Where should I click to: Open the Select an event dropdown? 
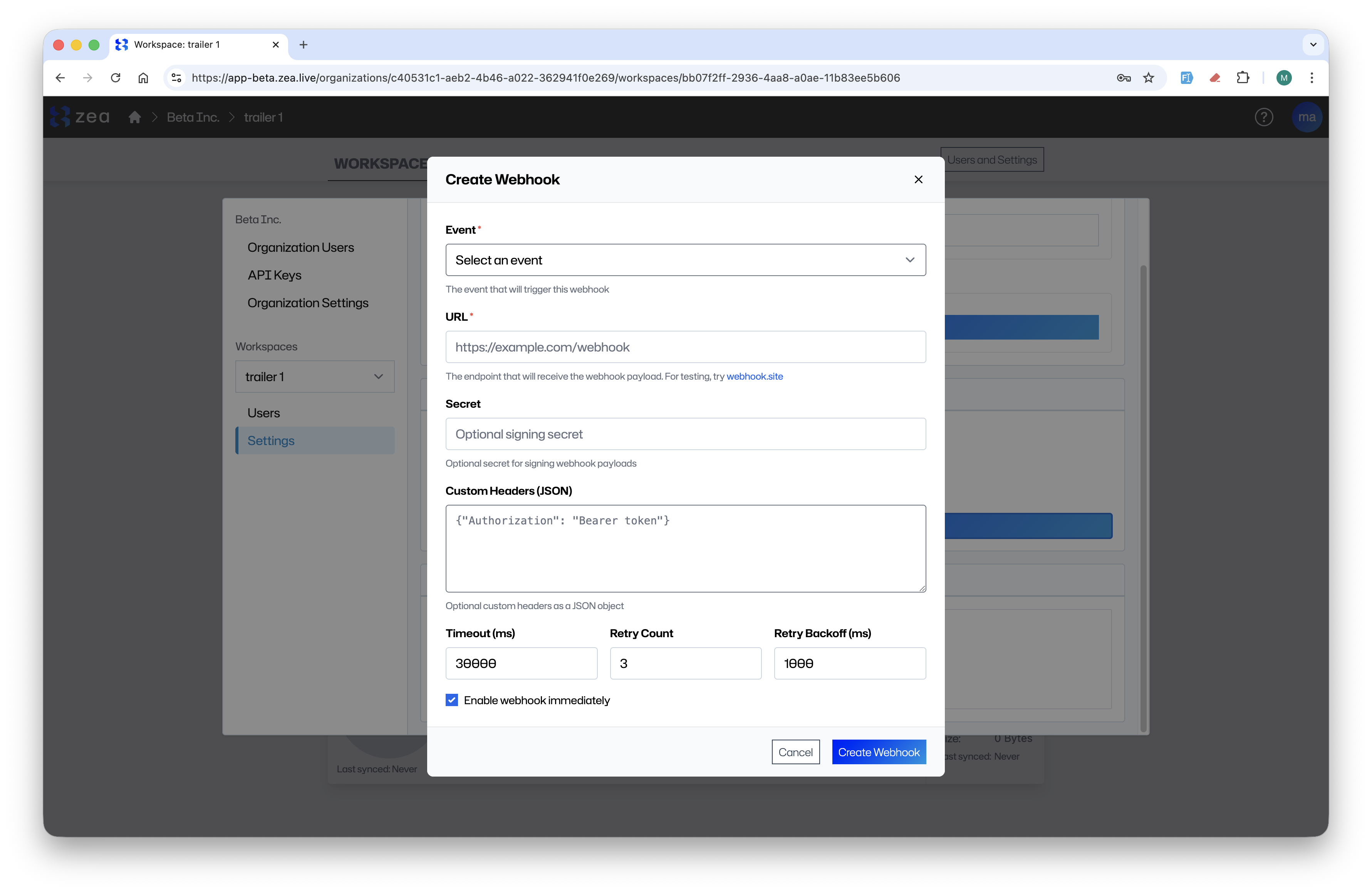point(685,260)
